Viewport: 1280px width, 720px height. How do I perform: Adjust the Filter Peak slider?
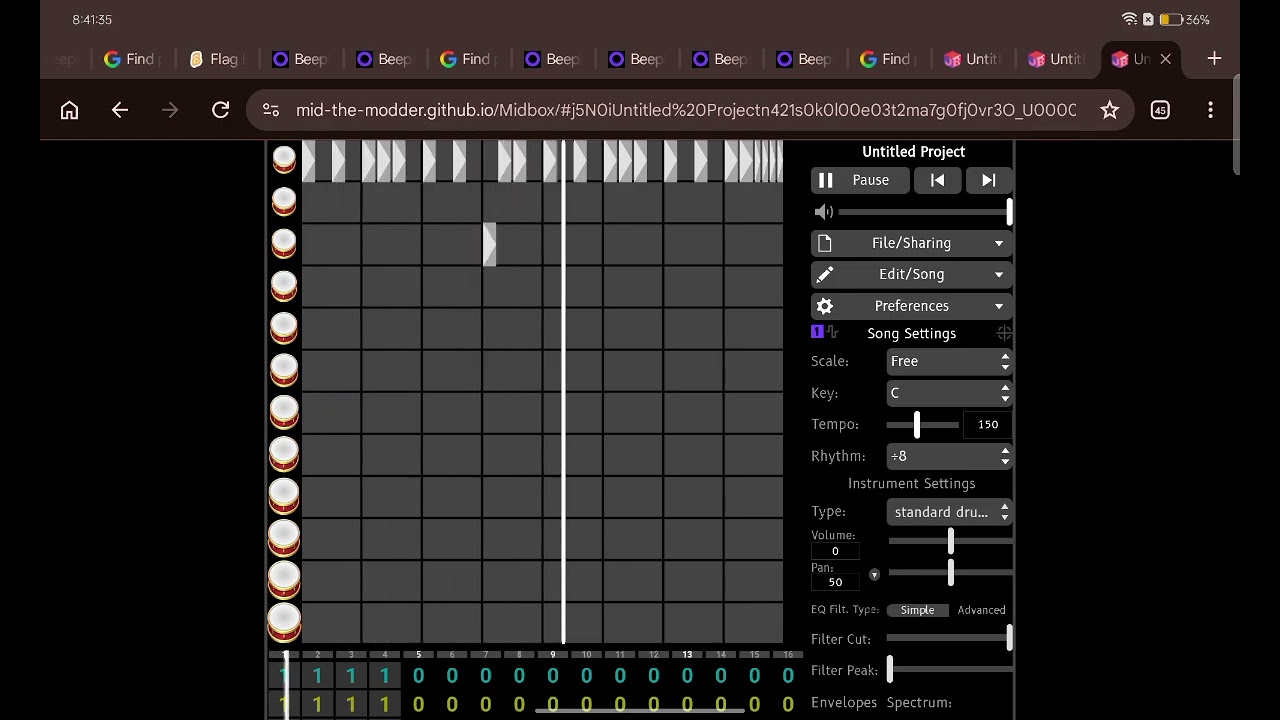949,671
